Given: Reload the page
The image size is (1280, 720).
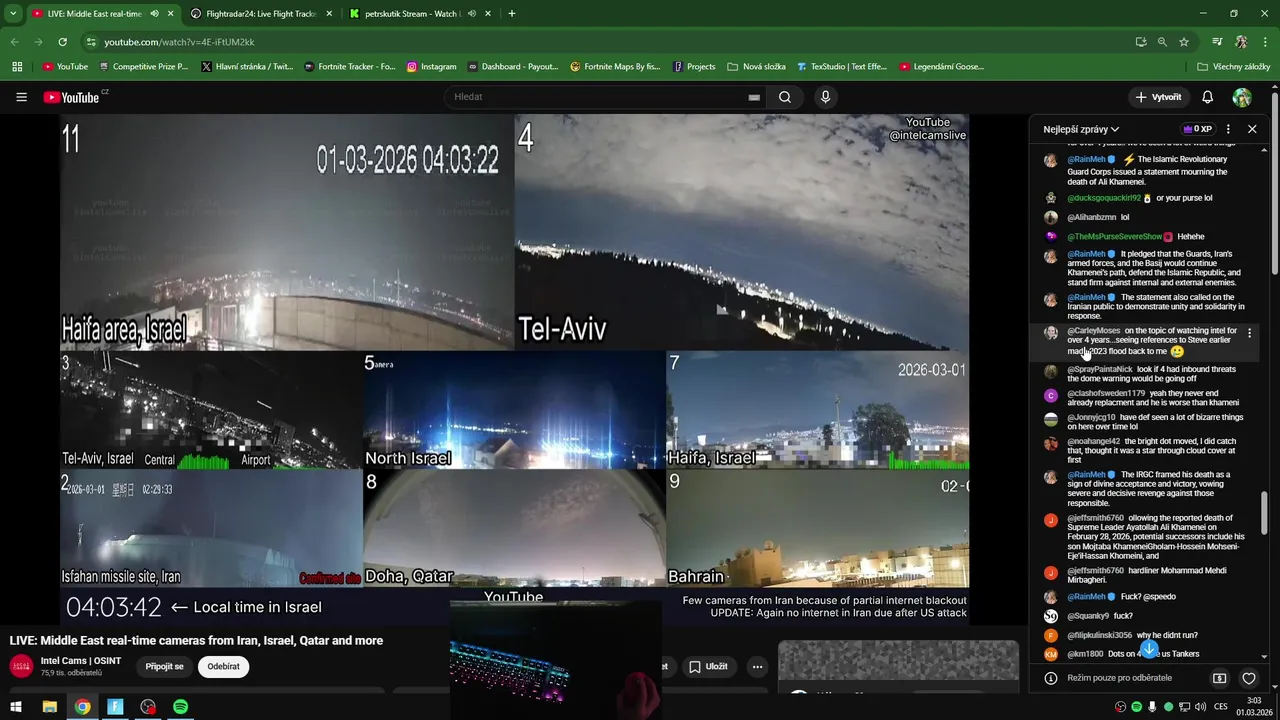Looking at the screenshot, I should tap(62, 42).
